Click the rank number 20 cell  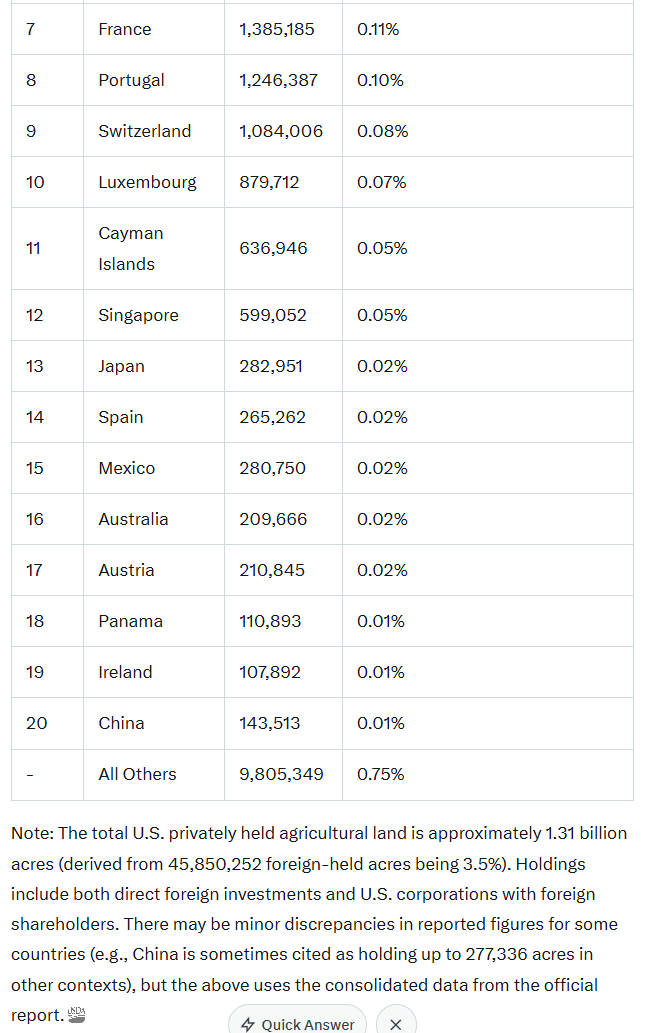pos(36,723)
